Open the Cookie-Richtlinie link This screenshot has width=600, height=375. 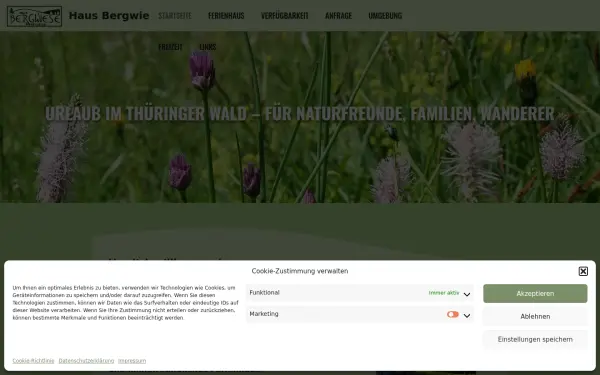(x=33, y=361)
